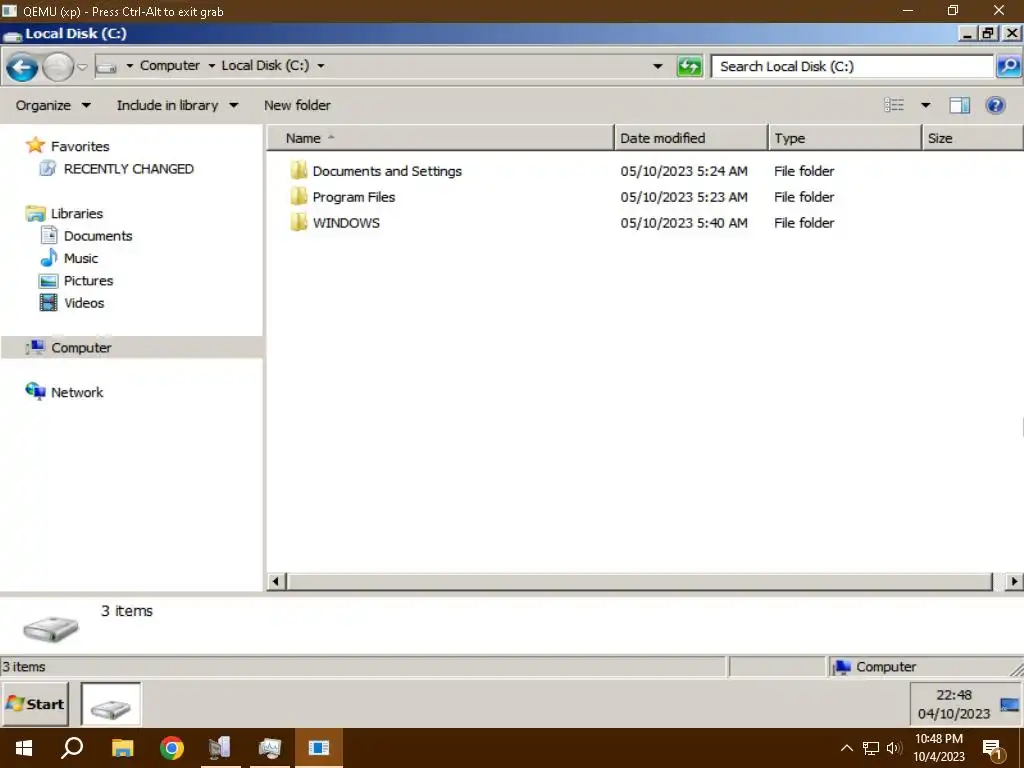Select Network in navigation pane
This screenshot has height=768, width=1024.
point(77,392)
